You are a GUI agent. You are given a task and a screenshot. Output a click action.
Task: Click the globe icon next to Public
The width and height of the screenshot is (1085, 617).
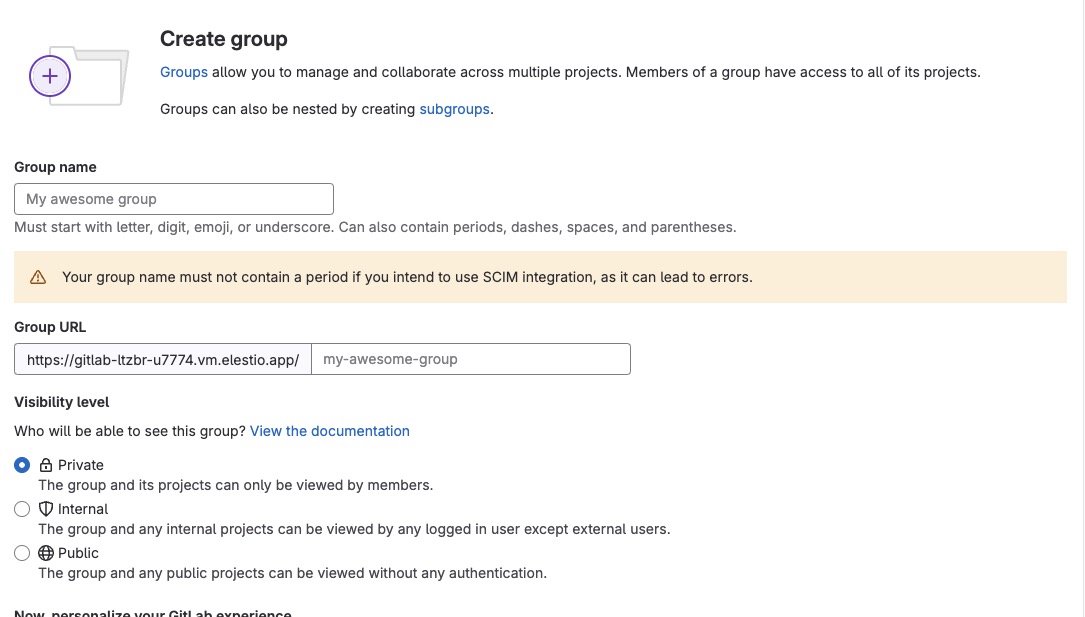point(45,553)
